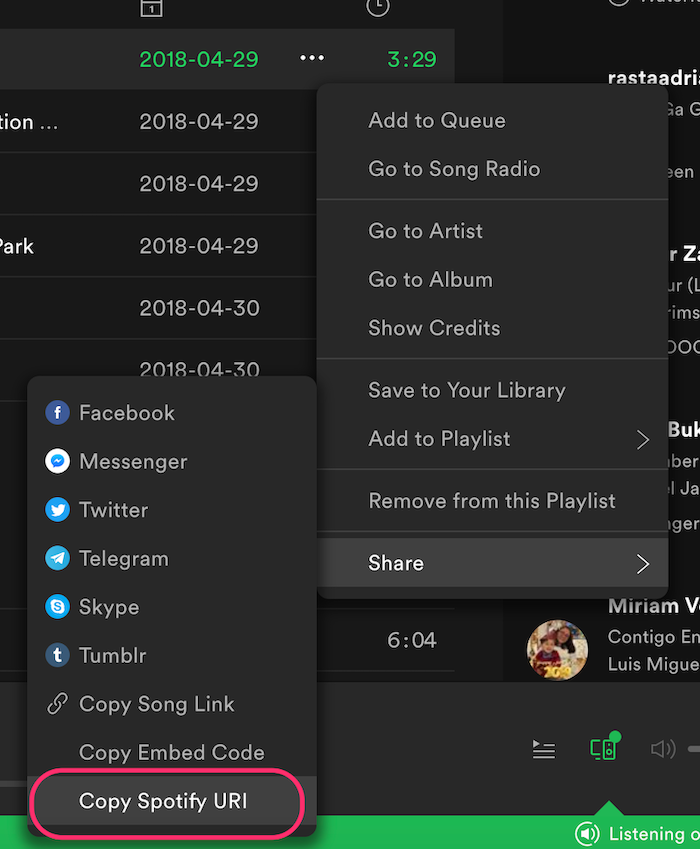
Task: Select Copy Embed Code
Action: point(172,753)
